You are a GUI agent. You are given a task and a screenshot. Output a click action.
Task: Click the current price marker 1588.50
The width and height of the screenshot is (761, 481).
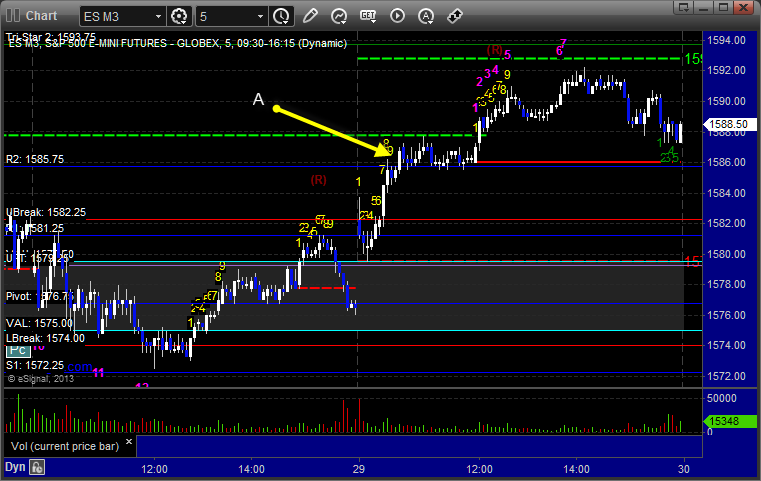click(x=729, y=124)
